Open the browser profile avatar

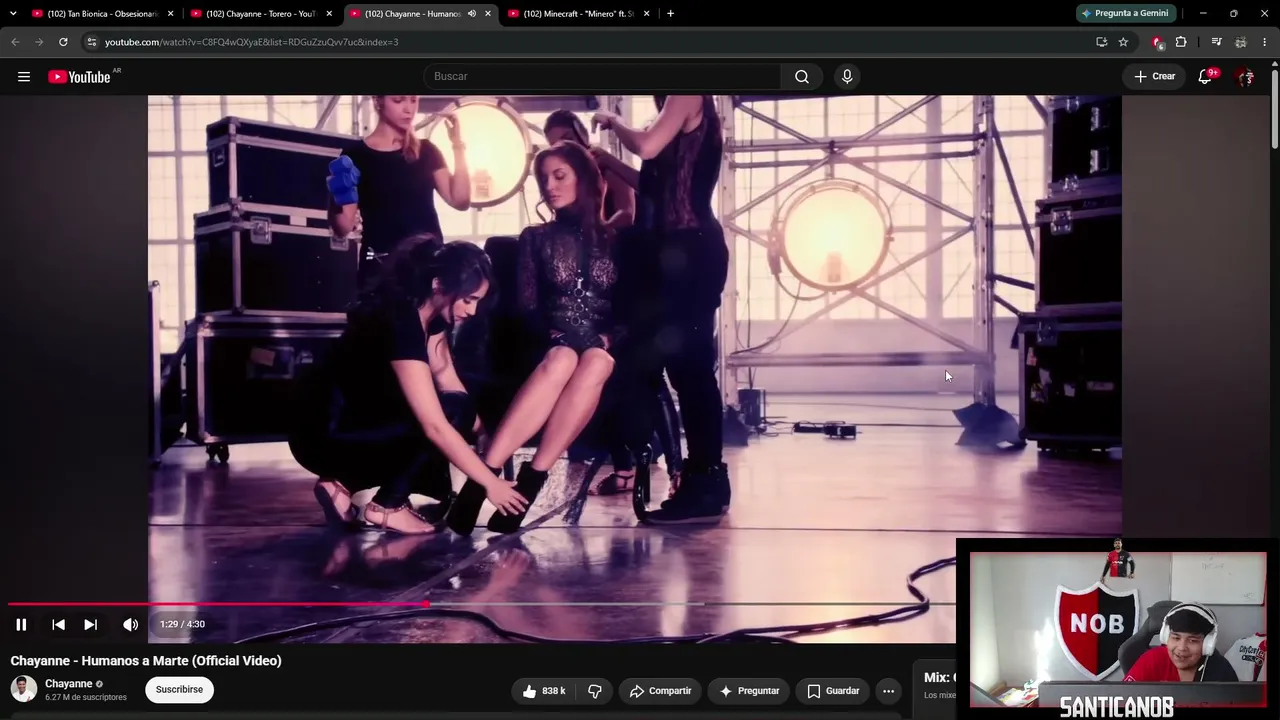coord(1240,42)
